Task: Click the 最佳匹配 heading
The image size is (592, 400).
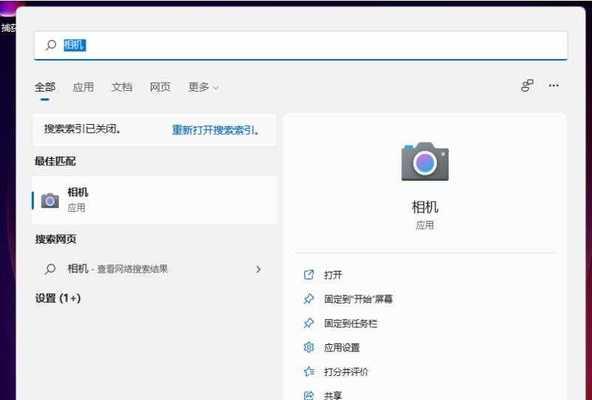Action: point(55,161)
